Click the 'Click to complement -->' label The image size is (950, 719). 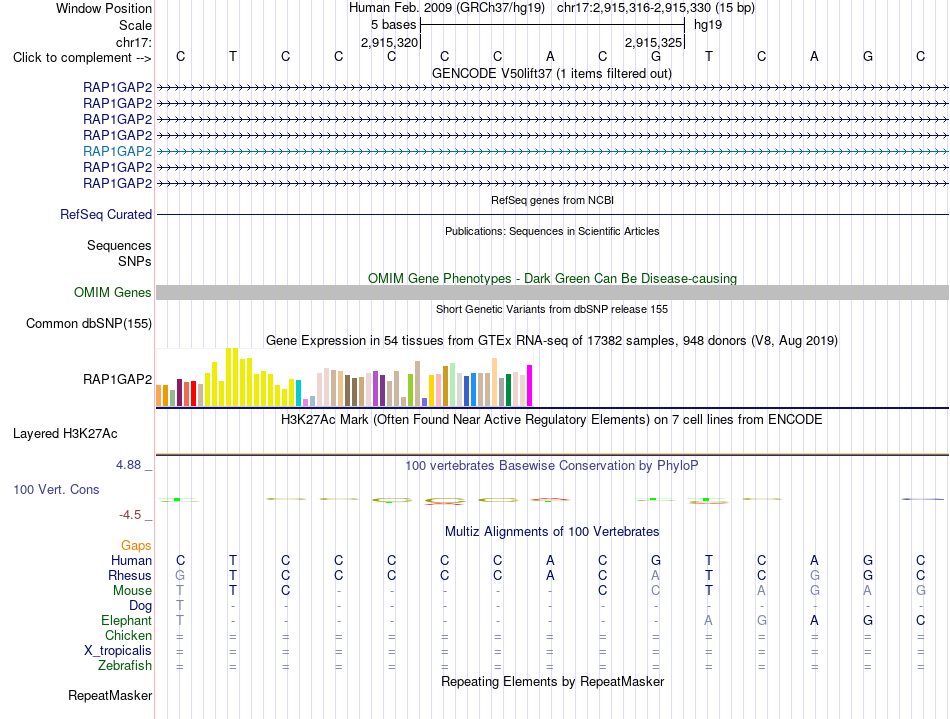pos(82,58)
